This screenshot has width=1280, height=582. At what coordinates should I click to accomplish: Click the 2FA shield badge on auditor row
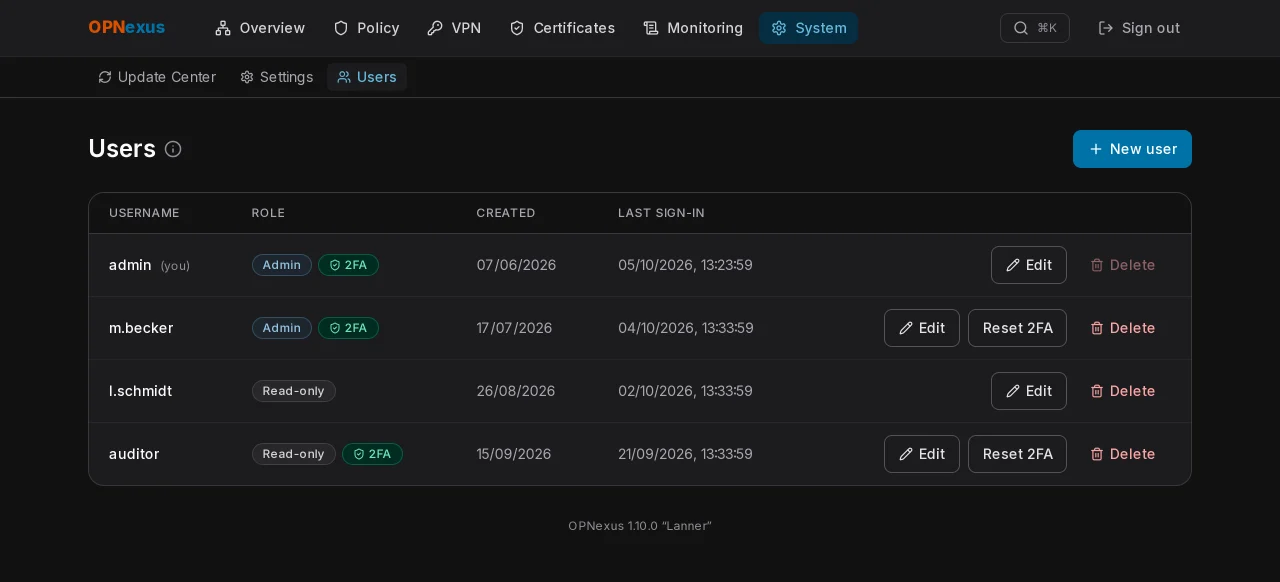(x=372, y=454)
